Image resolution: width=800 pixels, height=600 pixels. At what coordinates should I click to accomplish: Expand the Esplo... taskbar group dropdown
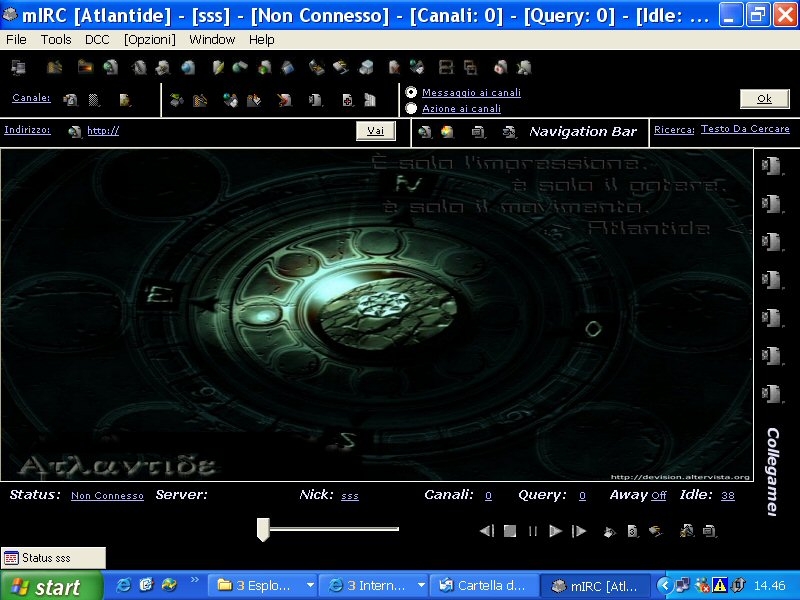click(x=310, y=586)
